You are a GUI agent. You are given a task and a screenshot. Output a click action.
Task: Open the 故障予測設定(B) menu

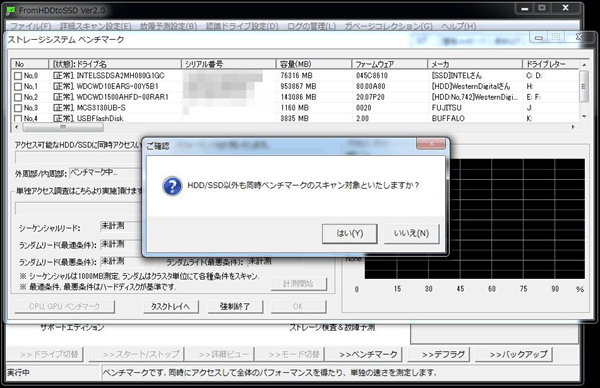168,26
